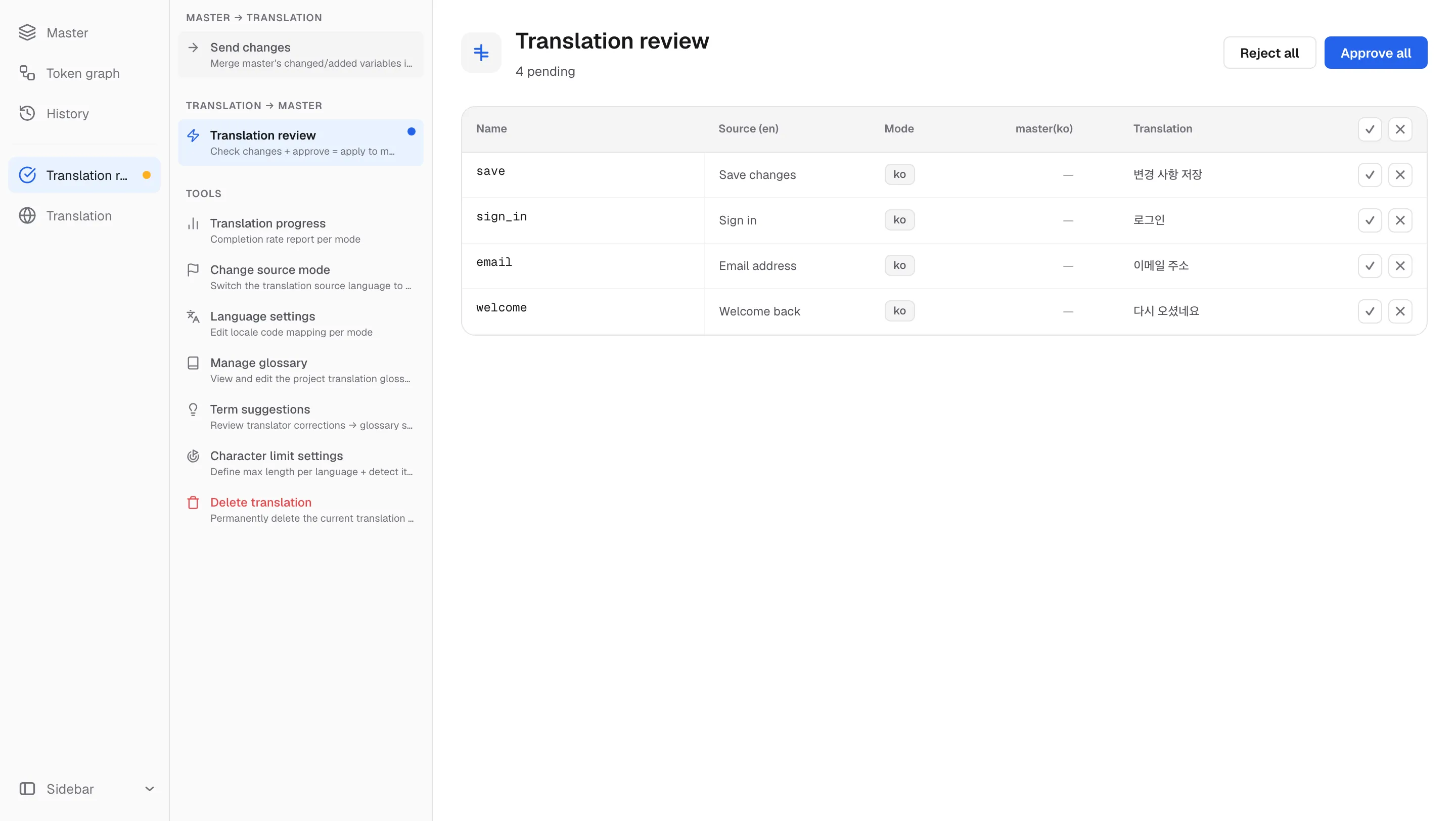
Task: Go to Token graph page
Action: [85, 73]
